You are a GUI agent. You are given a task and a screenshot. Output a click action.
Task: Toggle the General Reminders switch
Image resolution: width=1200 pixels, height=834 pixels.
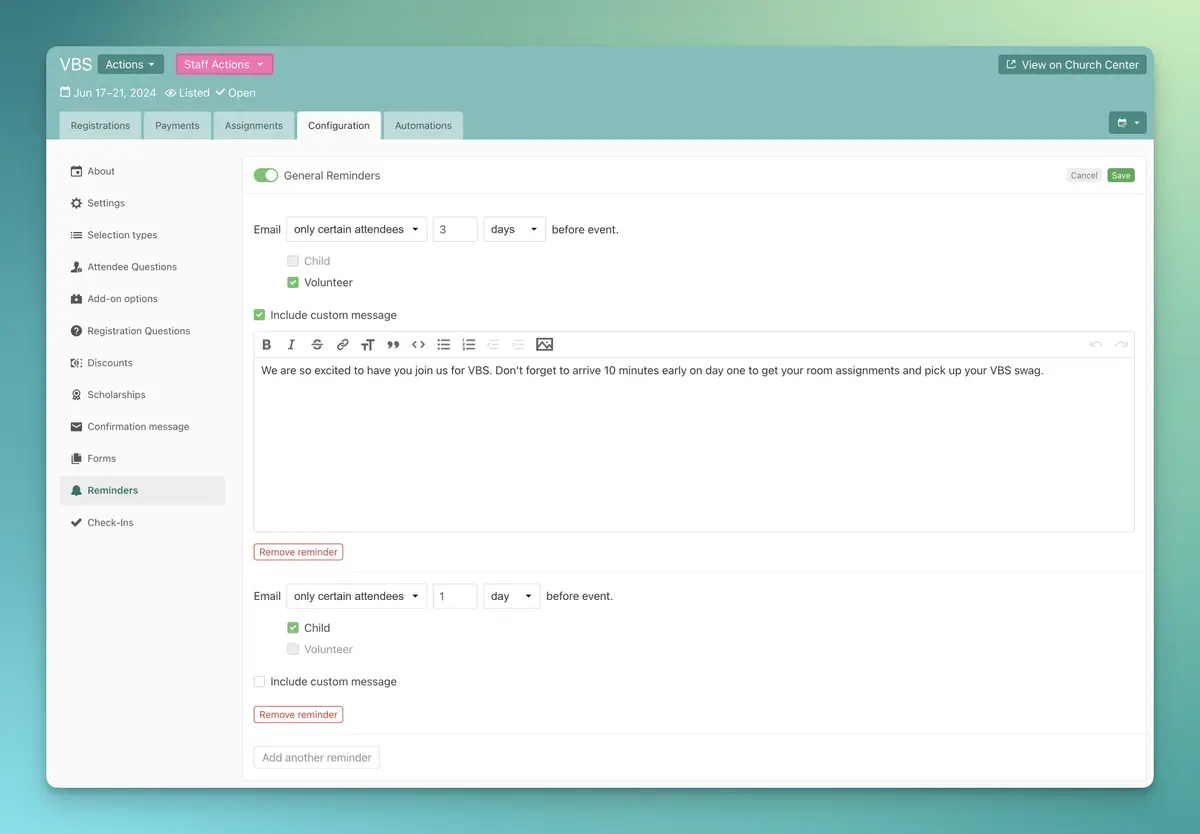tap(266, 176)
